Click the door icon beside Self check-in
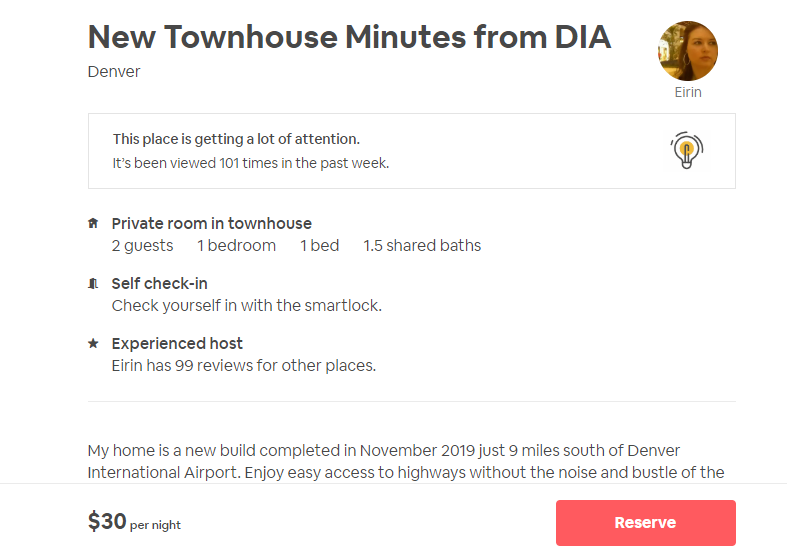Image resolution: width=787 pixels, height=553 pixels. 93,284
